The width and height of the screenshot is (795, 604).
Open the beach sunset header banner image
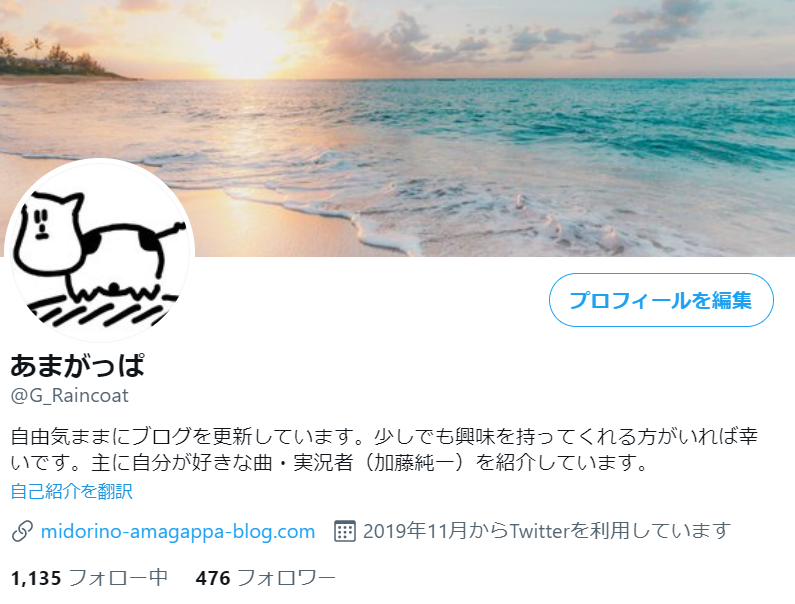click(x=398, y=128)
